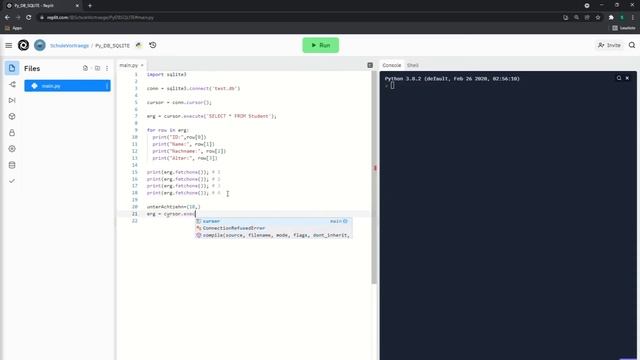Search within the console output

pyautogui.click(x=619, y=78)
